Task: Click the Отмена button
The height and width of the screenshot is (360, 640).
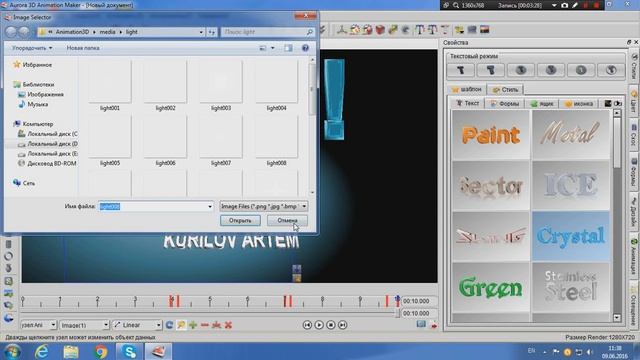Action: tap(287, 220)
